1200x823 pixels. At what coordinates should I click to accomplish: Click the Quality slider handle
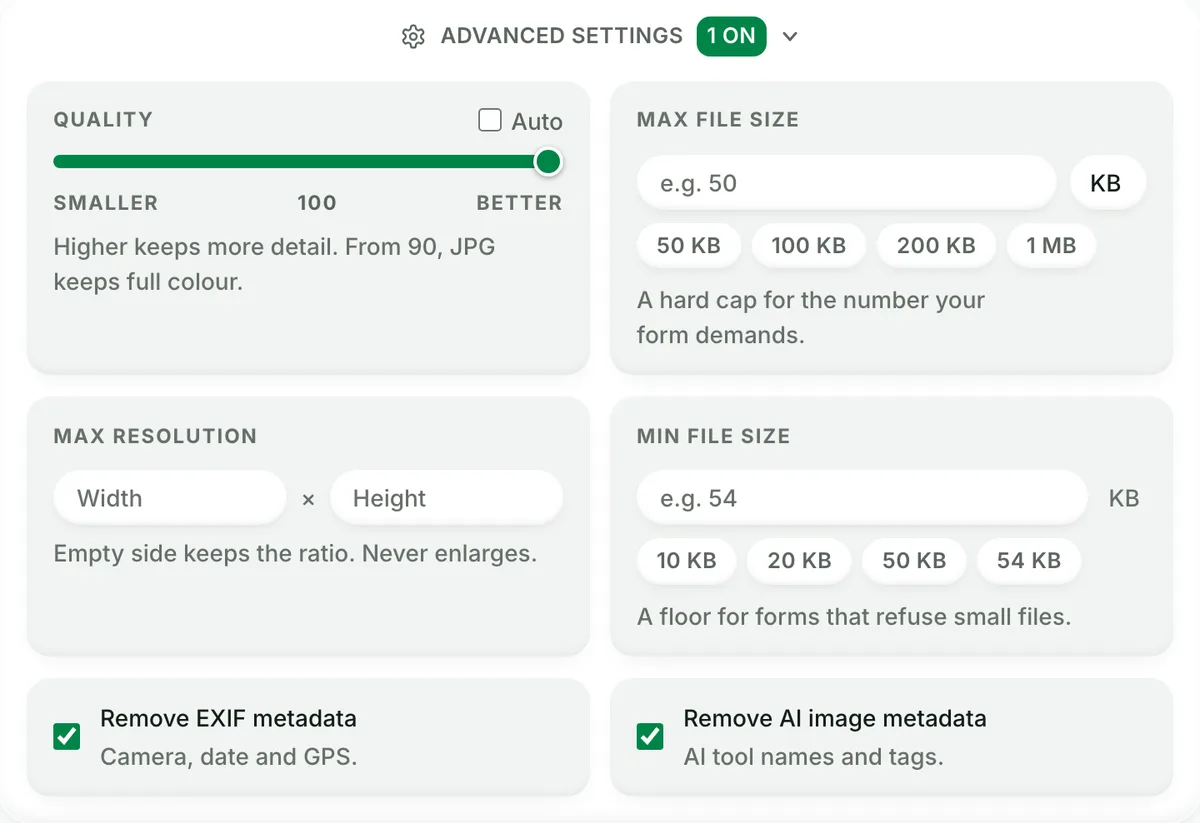point(547,161)
